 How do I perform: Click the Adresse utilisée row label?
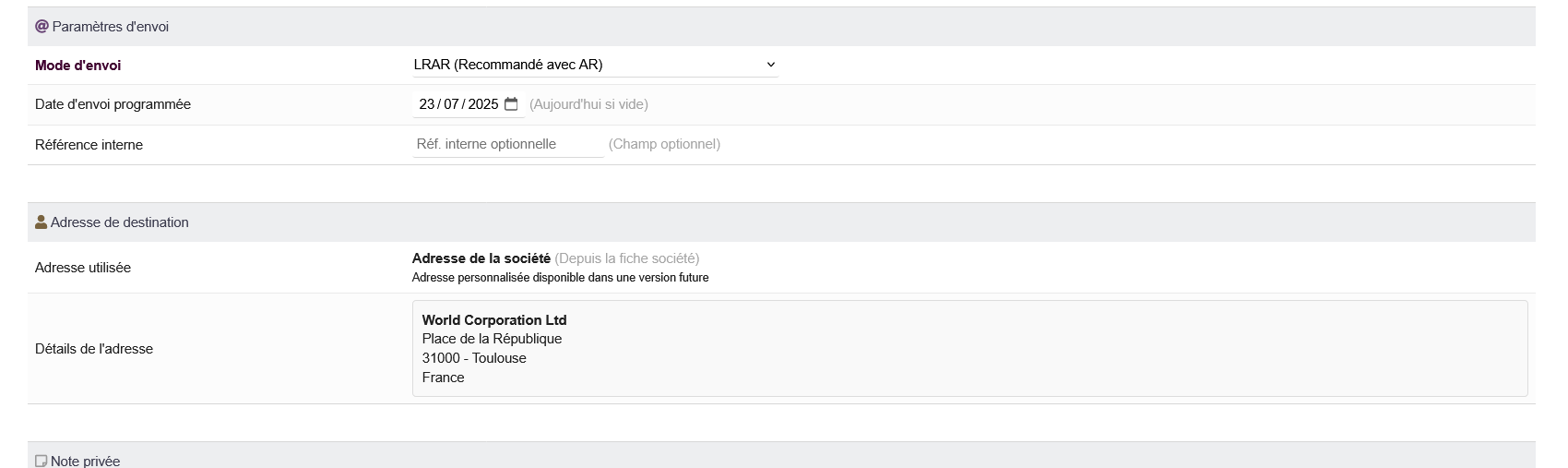(83, 268)
